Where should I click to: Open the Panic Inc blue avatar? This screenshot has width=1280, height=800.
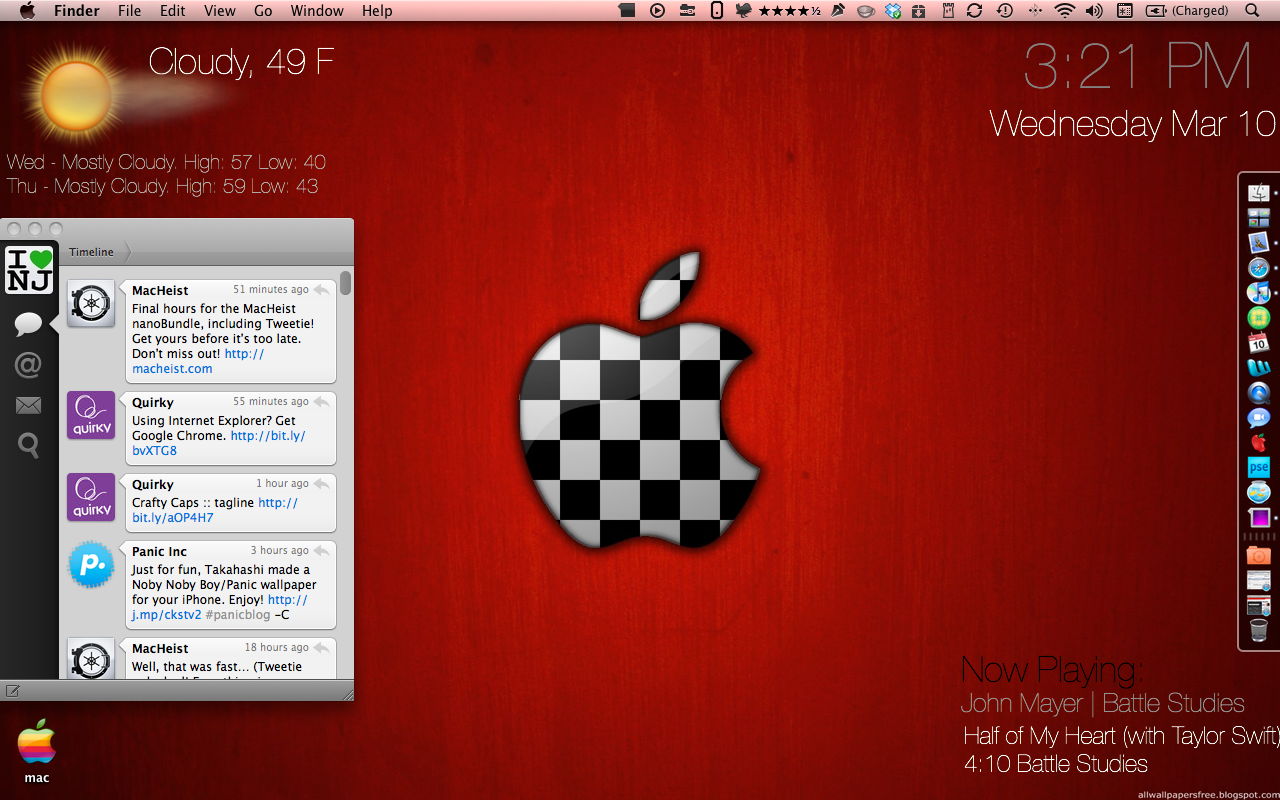point(91,565)
